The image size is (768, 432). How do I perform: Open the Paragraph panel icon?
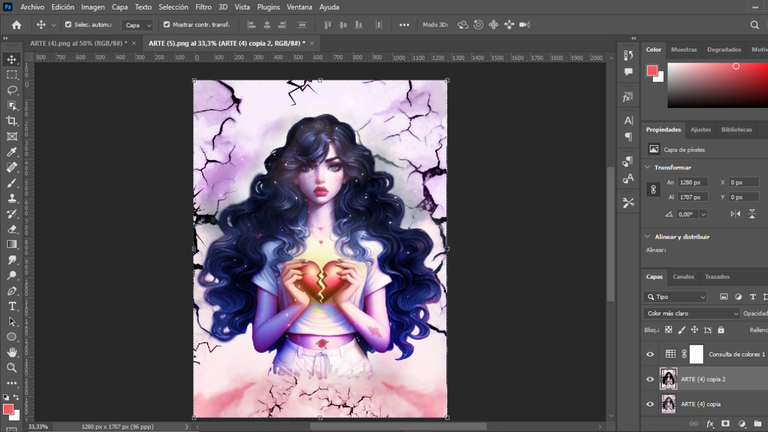628,137
